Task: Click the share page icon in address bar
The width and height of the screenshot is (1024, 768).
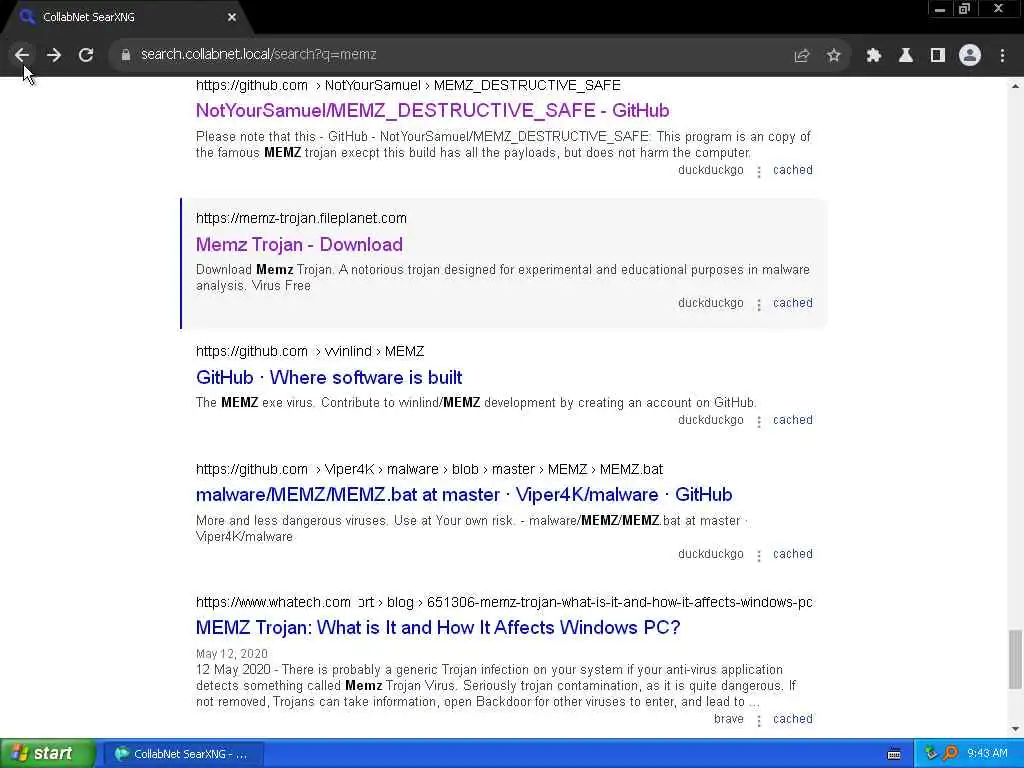Action: coord(802,56)
